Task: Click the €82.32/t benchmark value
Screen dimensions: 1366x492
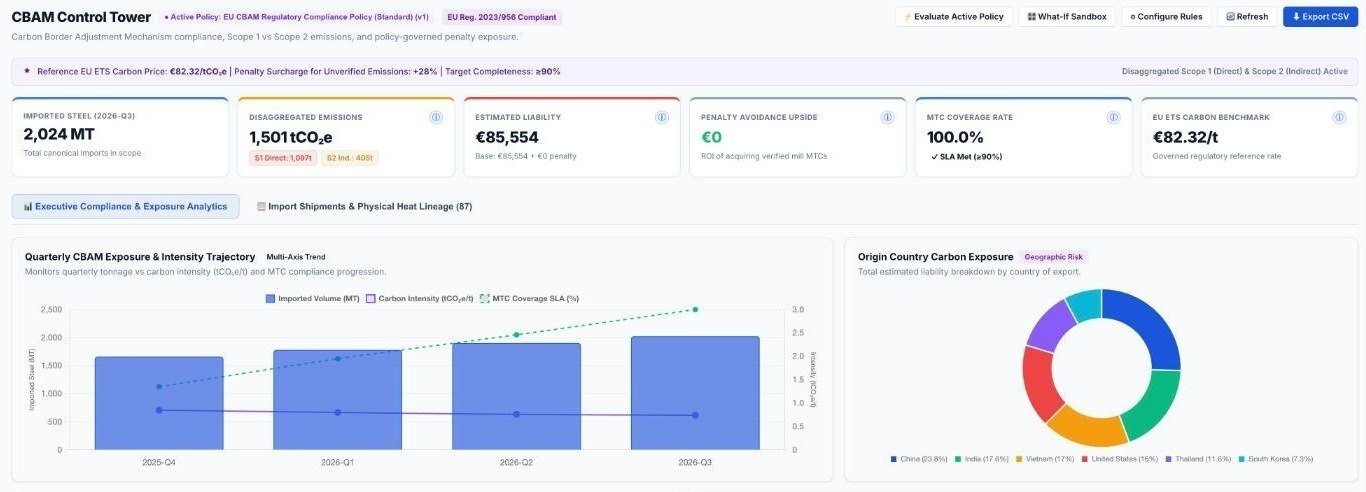Action: tap(1185, 137)
